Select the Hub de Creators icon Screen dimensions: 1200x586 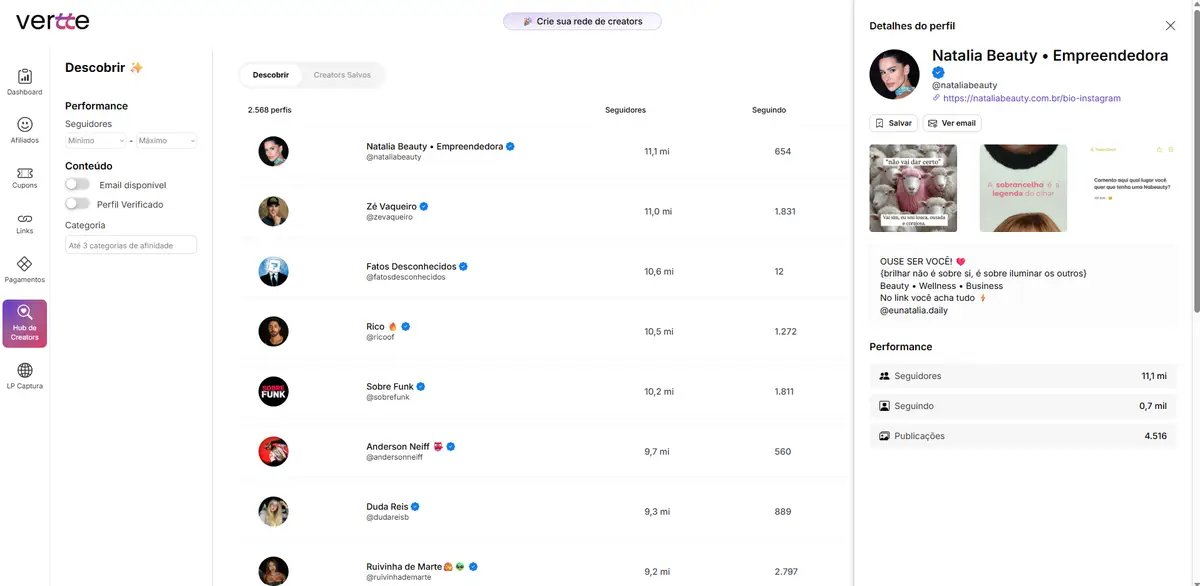(24, 322)
